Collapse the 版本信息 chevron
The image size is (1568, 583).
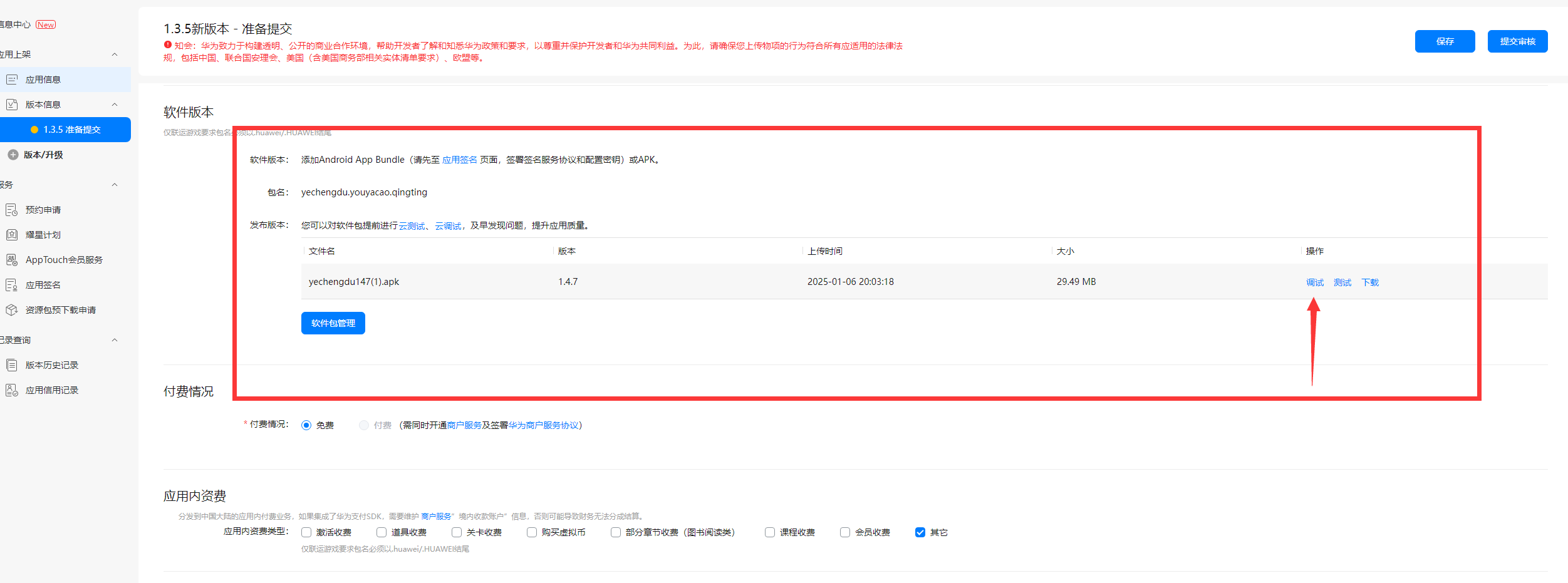coord(115,105)
